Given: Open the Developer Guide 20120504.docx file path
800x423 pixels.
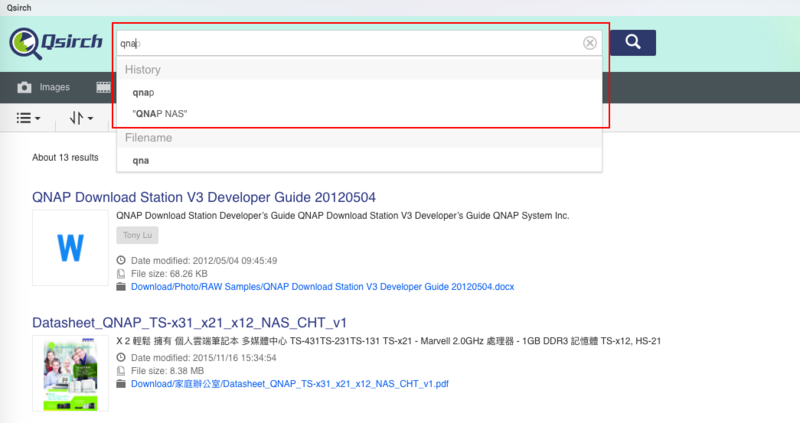Looking at the screenshot, I should [x=322, y=287].
